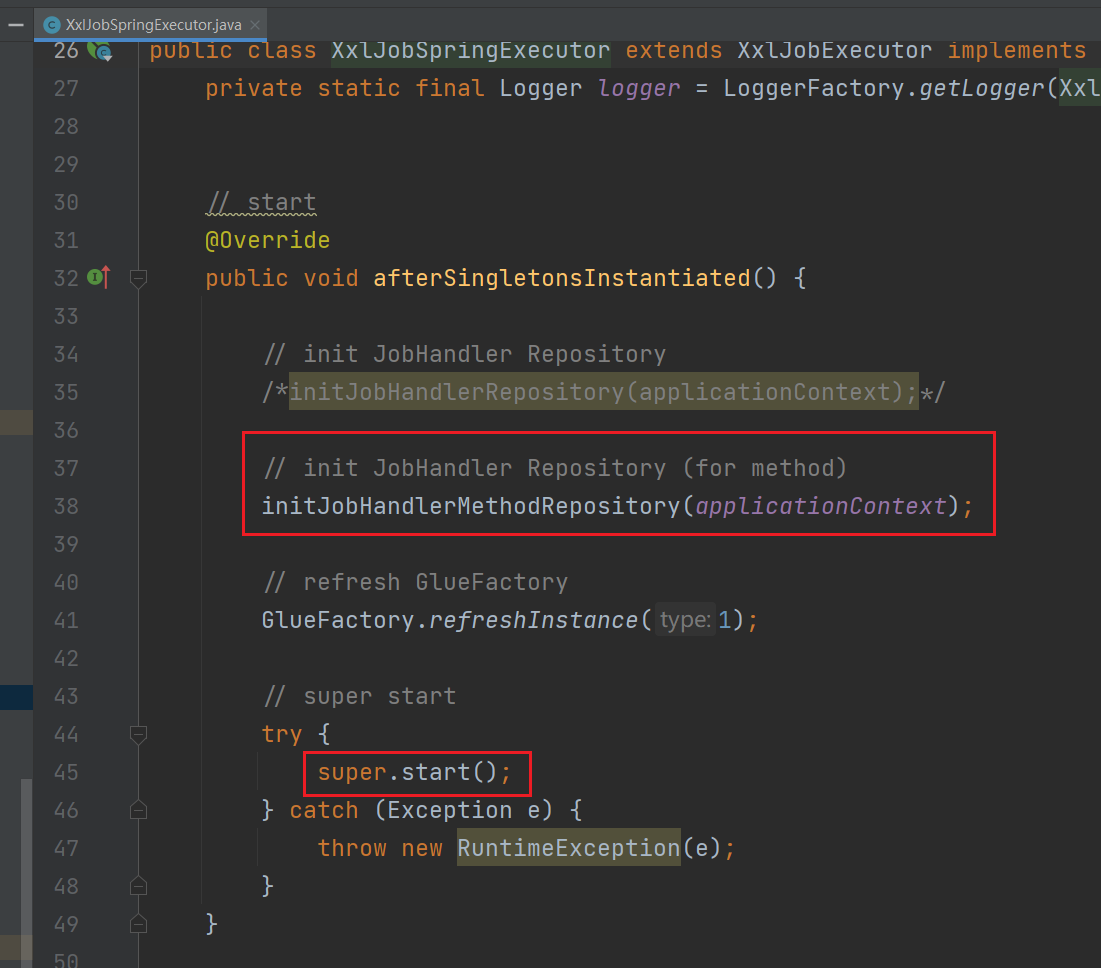Click the start() call after super
The image size is (1101, 968).
pyautogui.click(x=436, y=772)
